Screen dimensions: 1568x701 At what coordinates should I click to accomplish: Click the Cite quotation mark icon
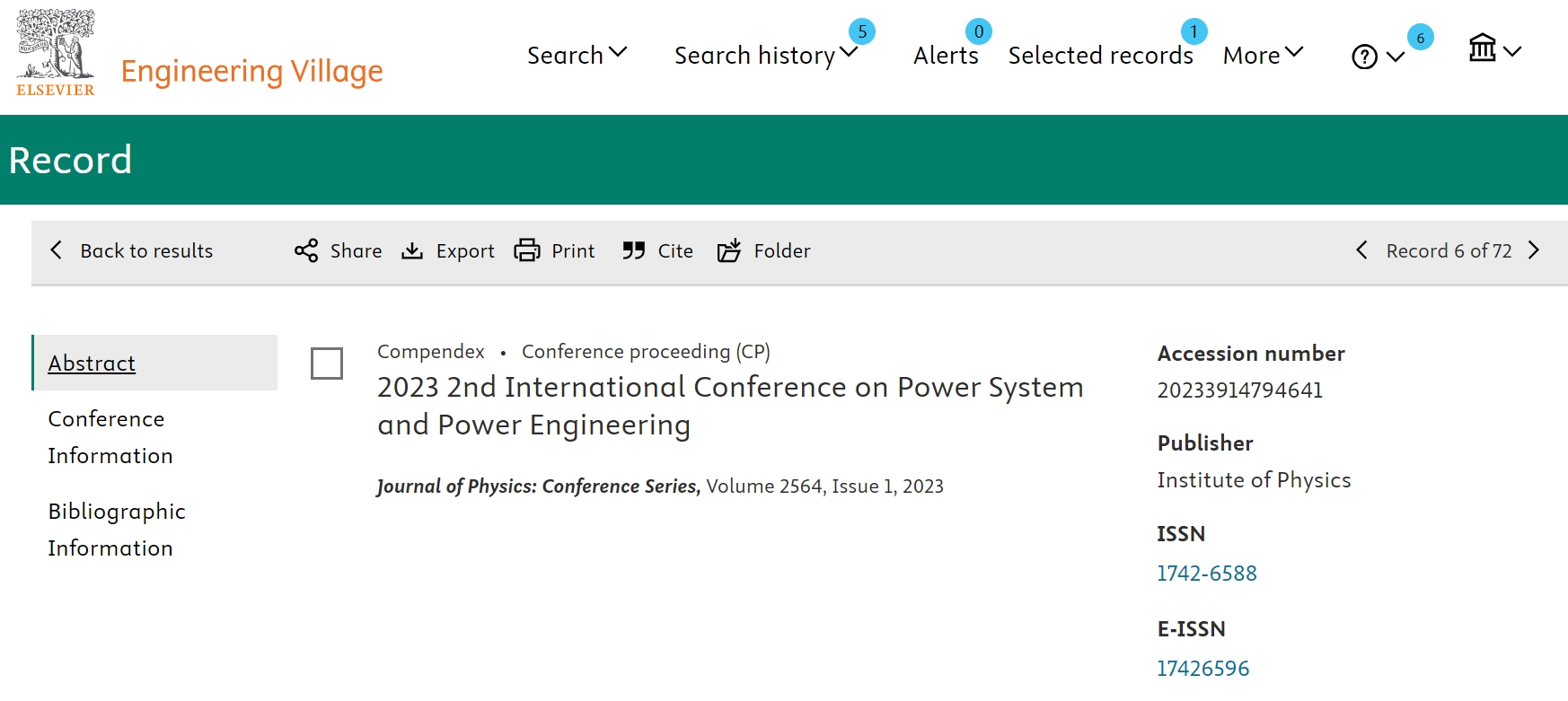[634, 250]
